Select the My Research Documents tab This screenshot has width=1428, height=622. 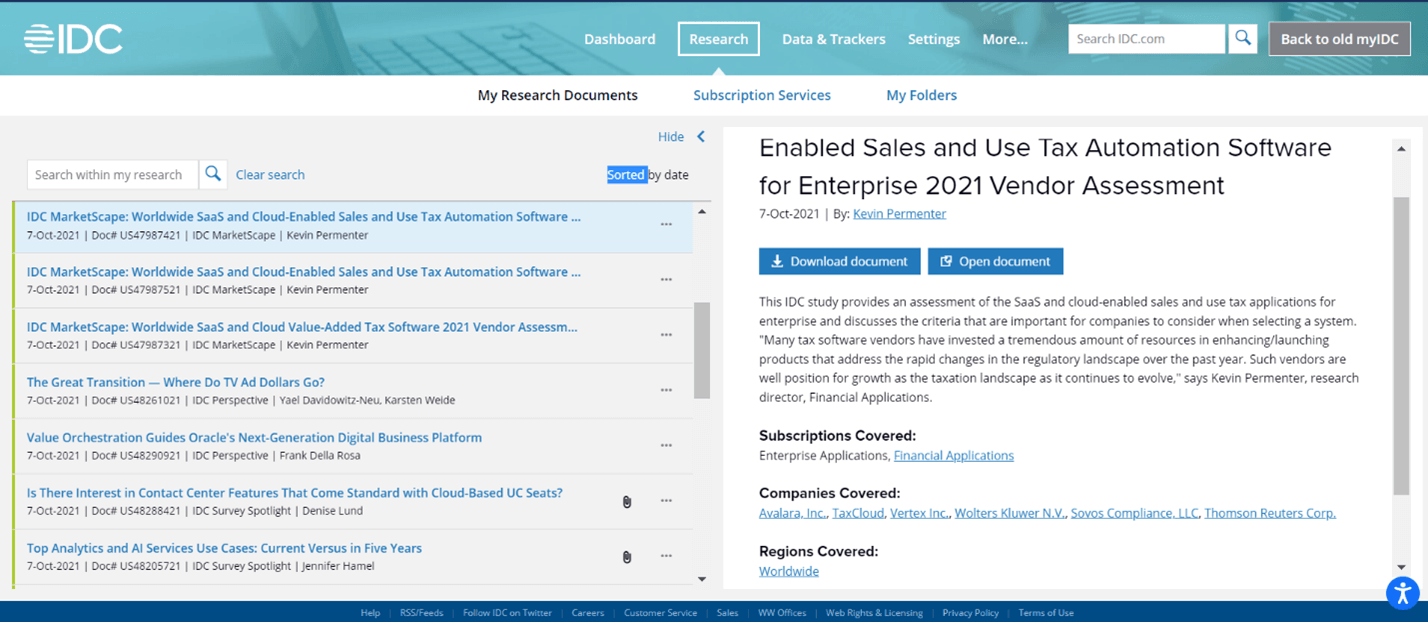(x=558, y=95)
